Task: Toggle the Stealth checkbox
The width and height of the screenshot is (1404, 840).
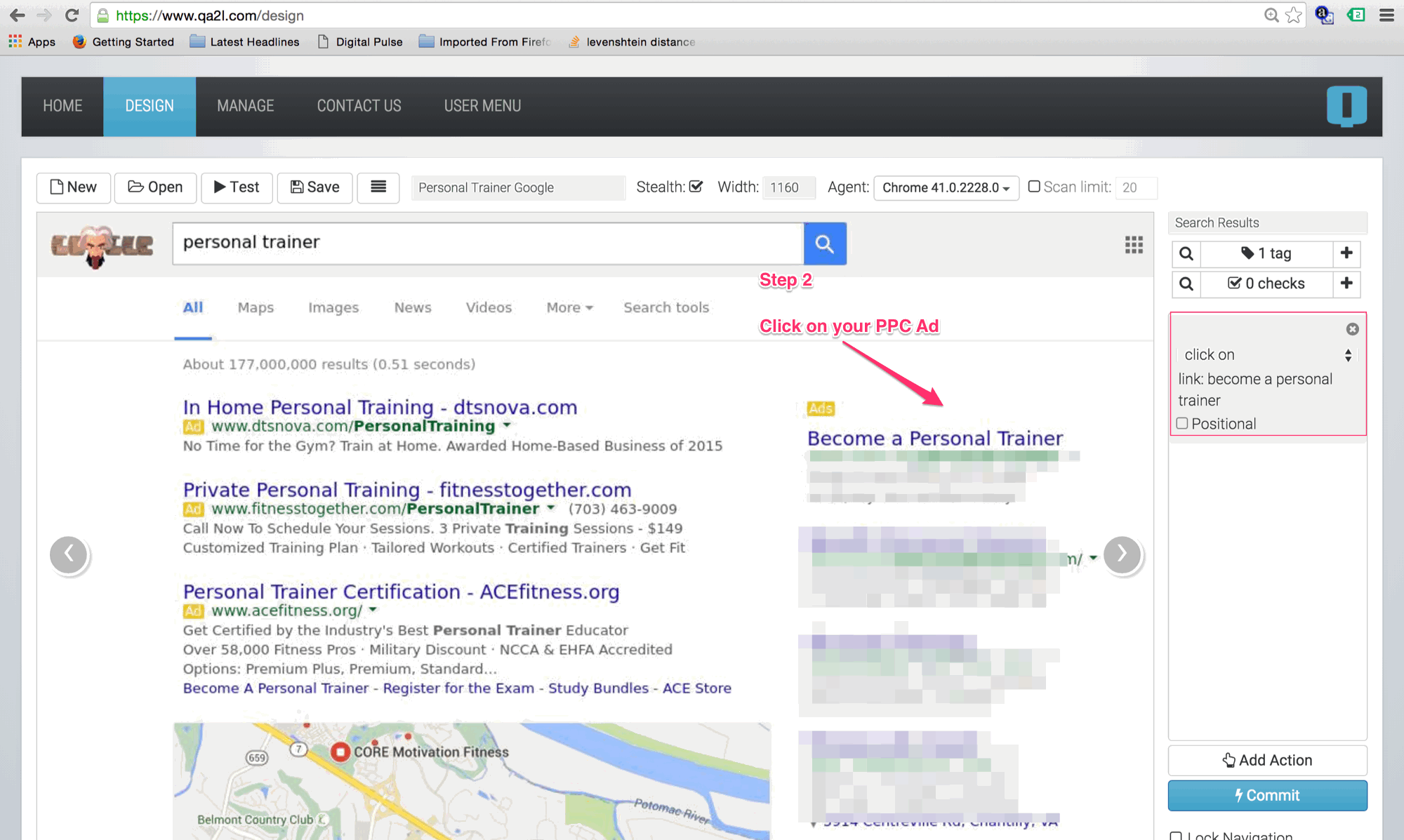Action: pos(696,187)
